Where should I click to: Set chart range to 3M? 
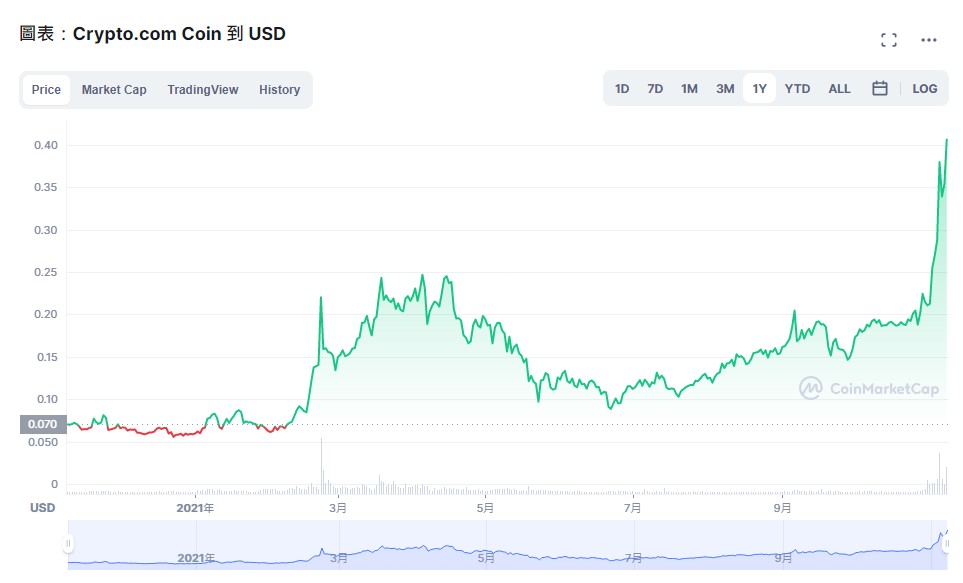pos(725,88)
